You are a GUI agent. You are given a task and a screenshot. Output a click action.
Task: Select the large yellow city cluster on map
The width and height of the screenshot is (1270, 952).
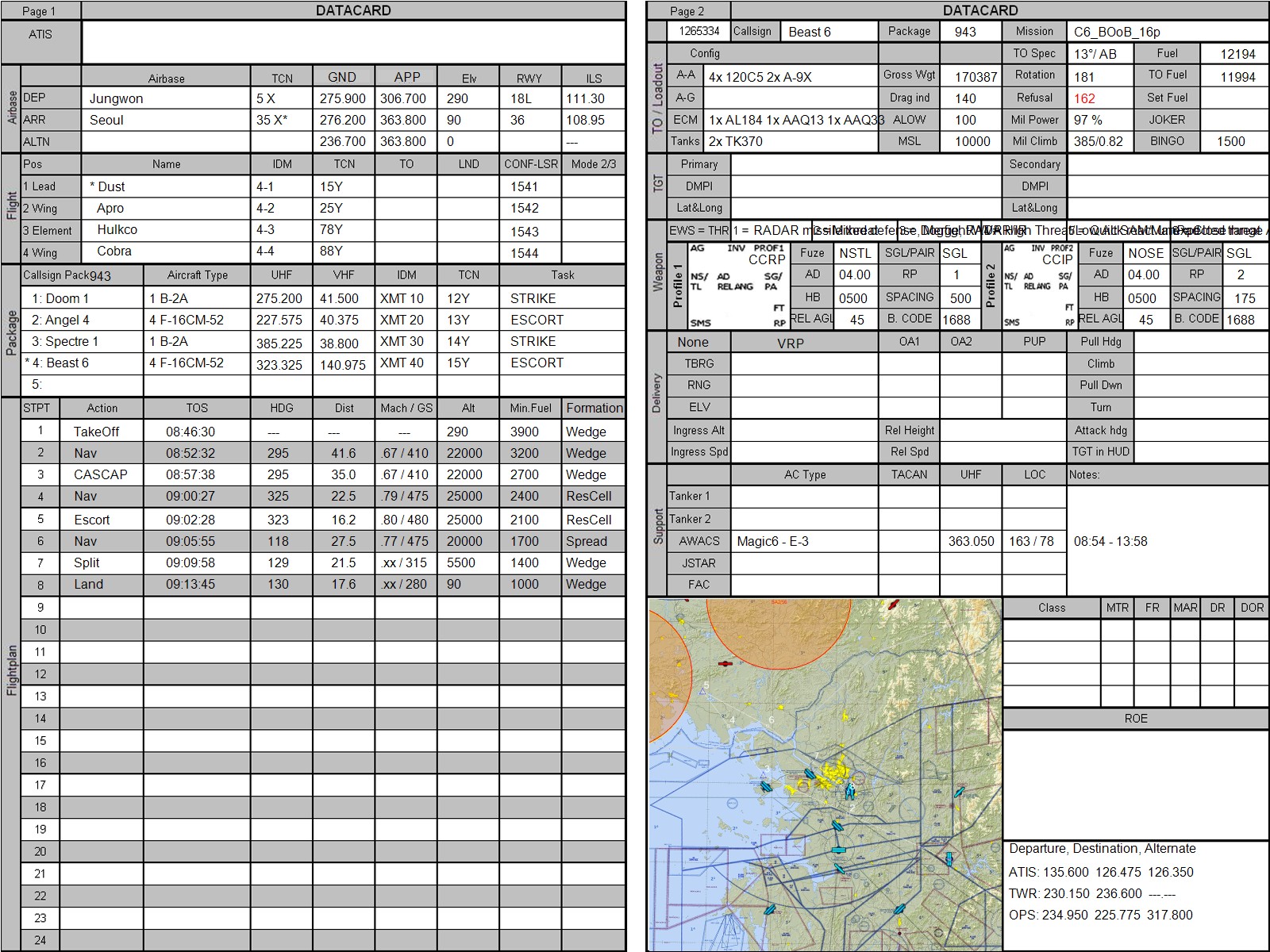(x=832, y=771)
